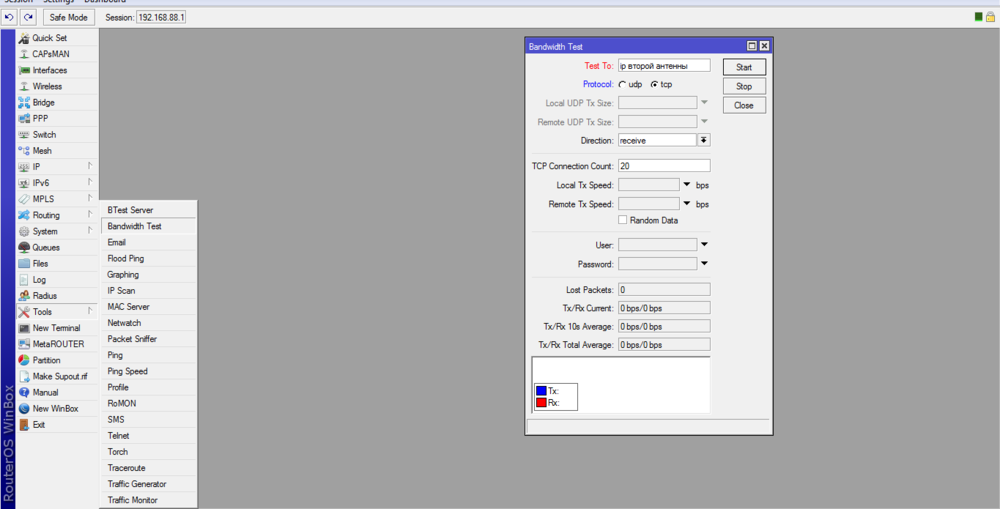Viewport: 1000px width, 509px height.
Task: Open New Terminal icon in sidebar
Action: click(24, 328)
